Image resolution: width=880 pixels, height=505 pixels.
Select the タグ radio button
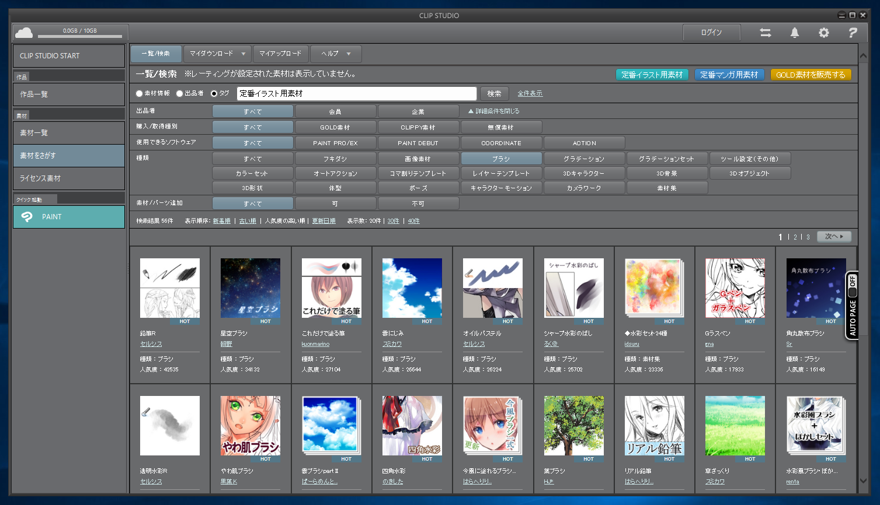[x=214, y=94]
